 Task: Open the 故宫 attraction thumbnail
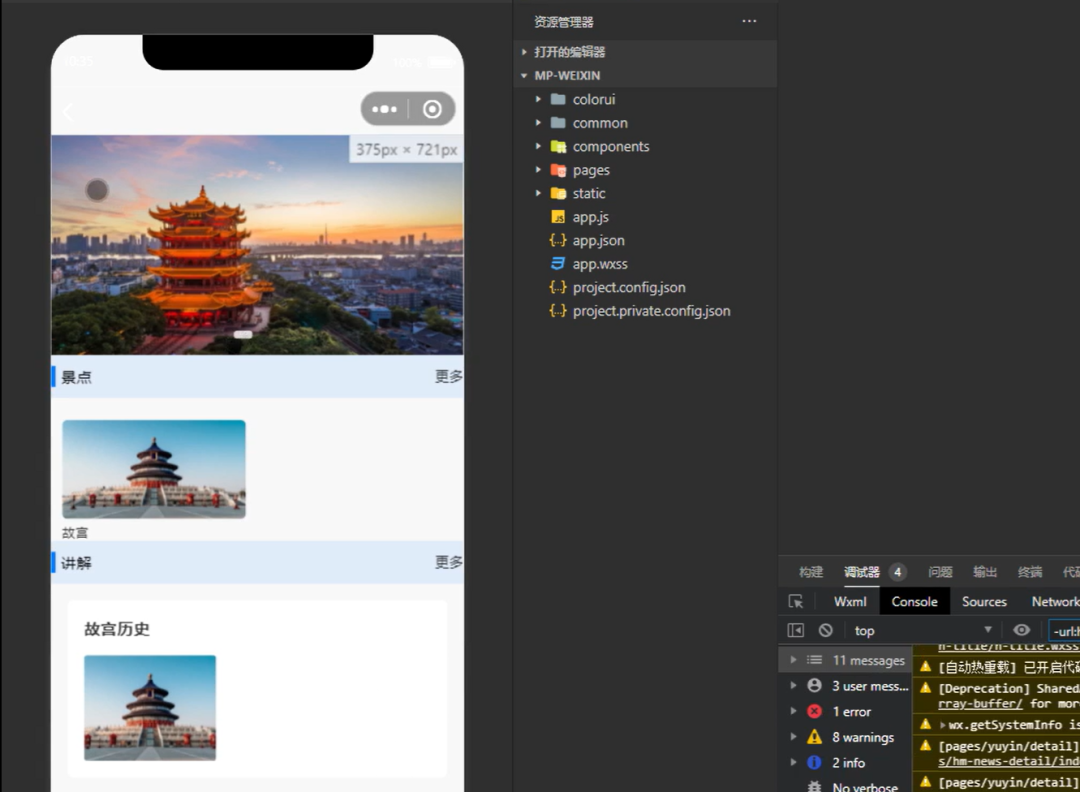154,469
